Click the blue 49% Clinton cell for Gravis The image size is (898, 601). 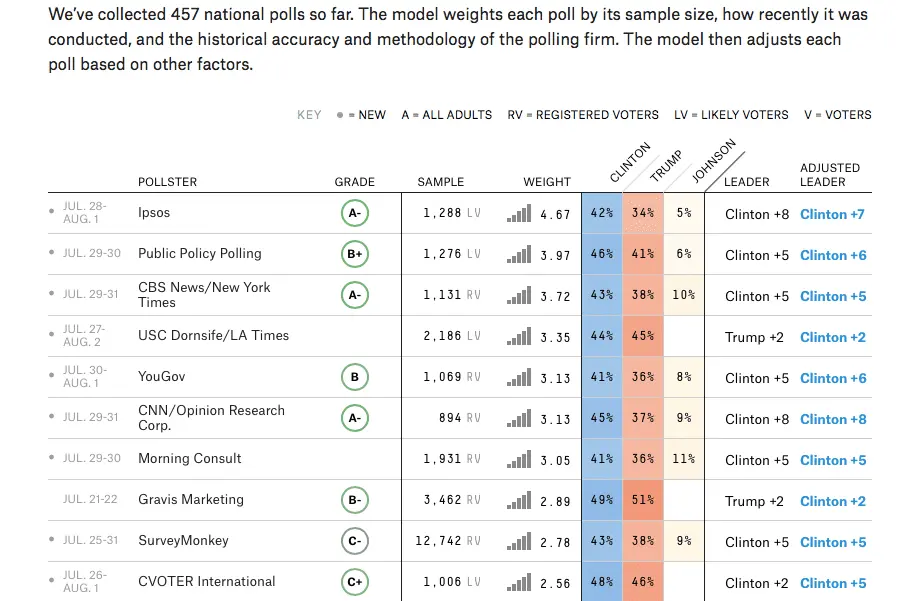coord(601,501)
